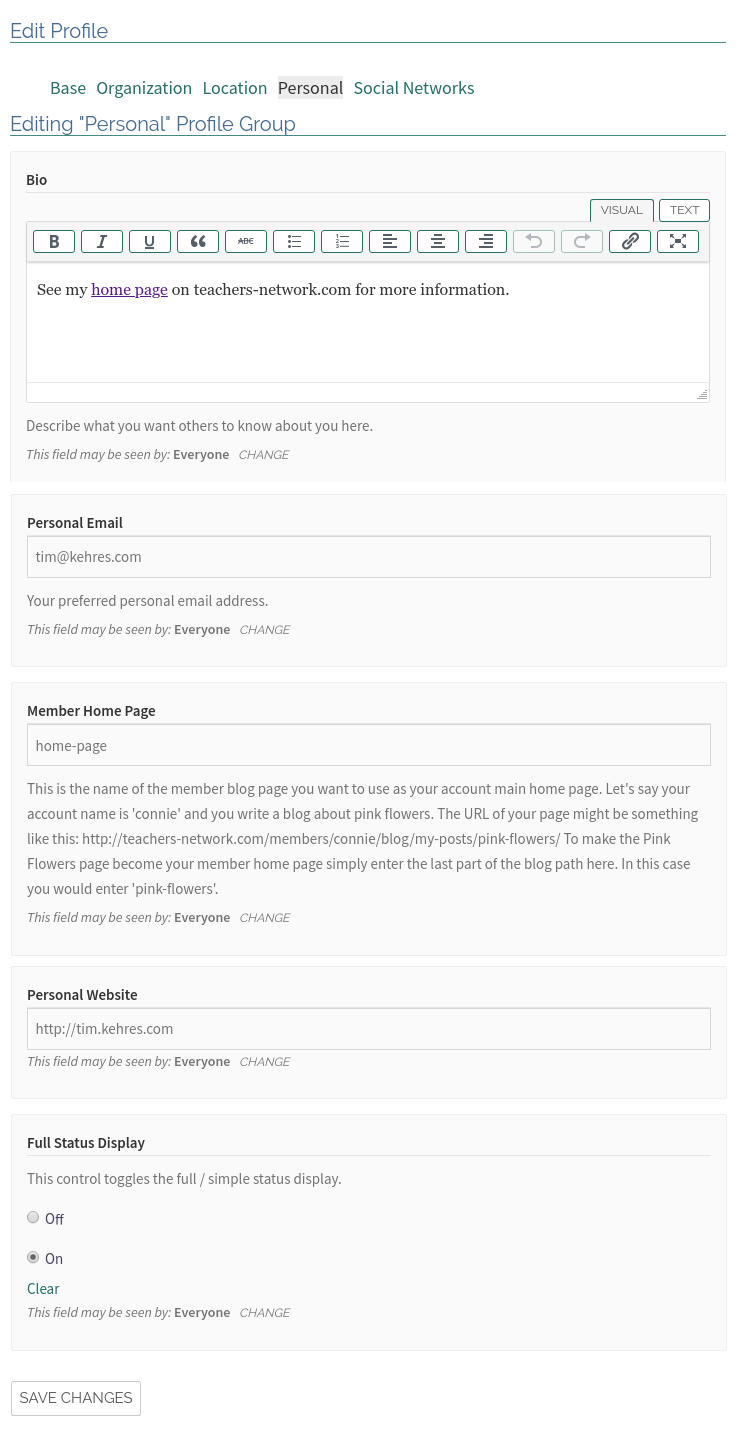740x1434 pixels.
Task: Change visibility of the Personal Email field
Action: click(264, 629)
